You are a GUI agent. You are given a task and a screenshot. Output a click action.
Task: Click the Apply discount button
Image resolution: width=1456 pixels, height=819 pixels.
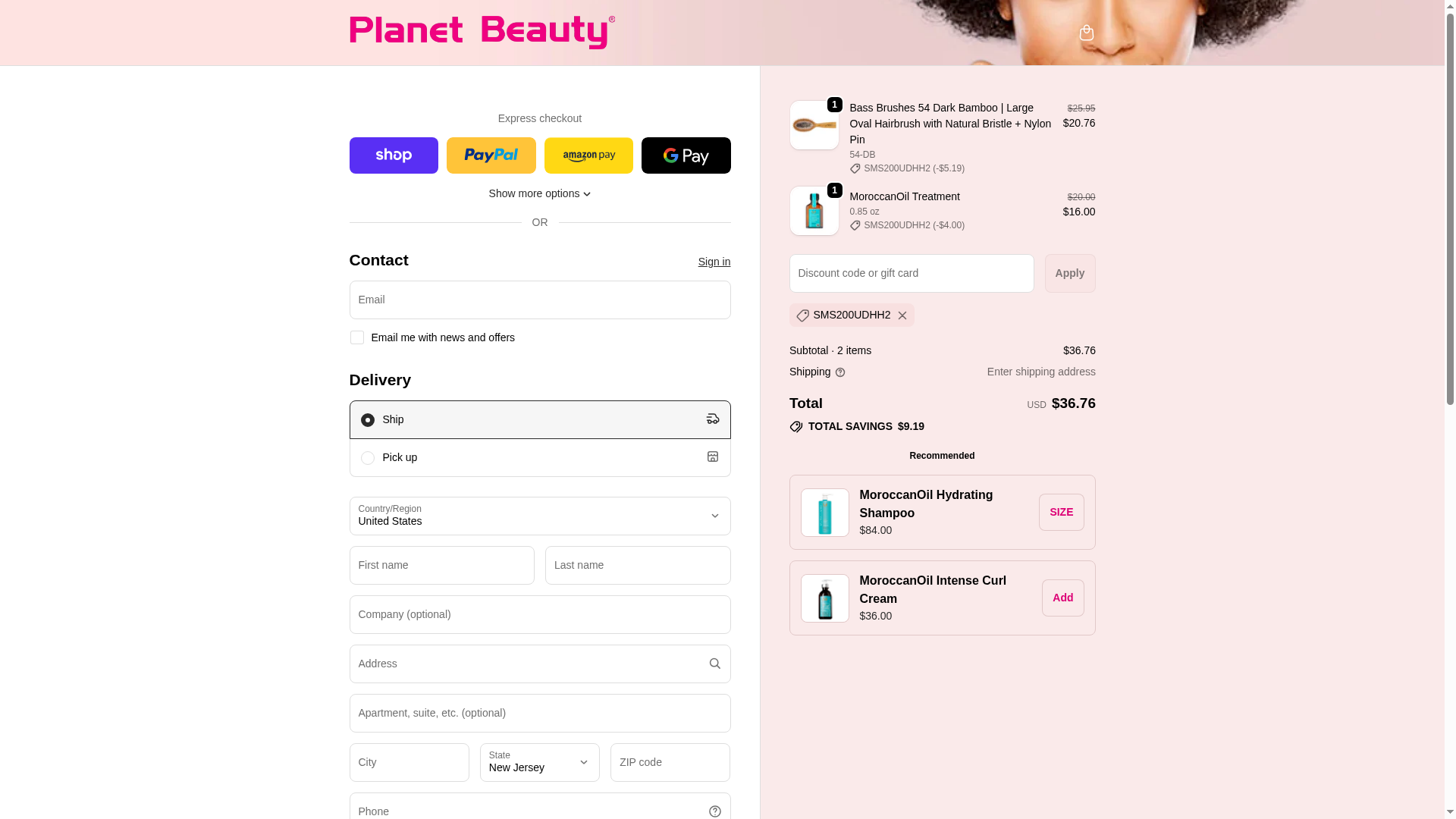[x=1070, y=273]
